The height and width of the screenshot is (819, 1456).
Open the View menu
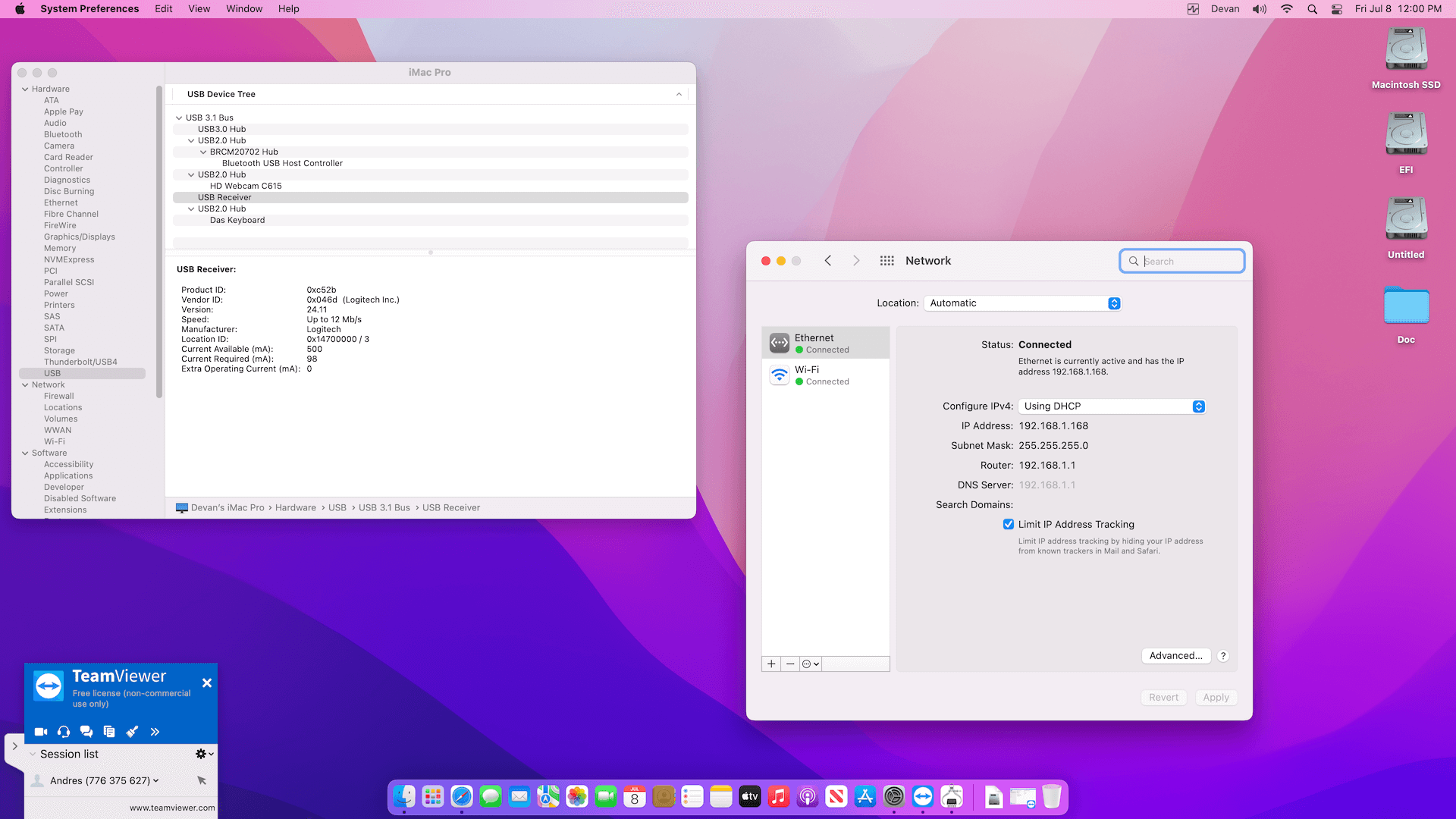(199, 9)
